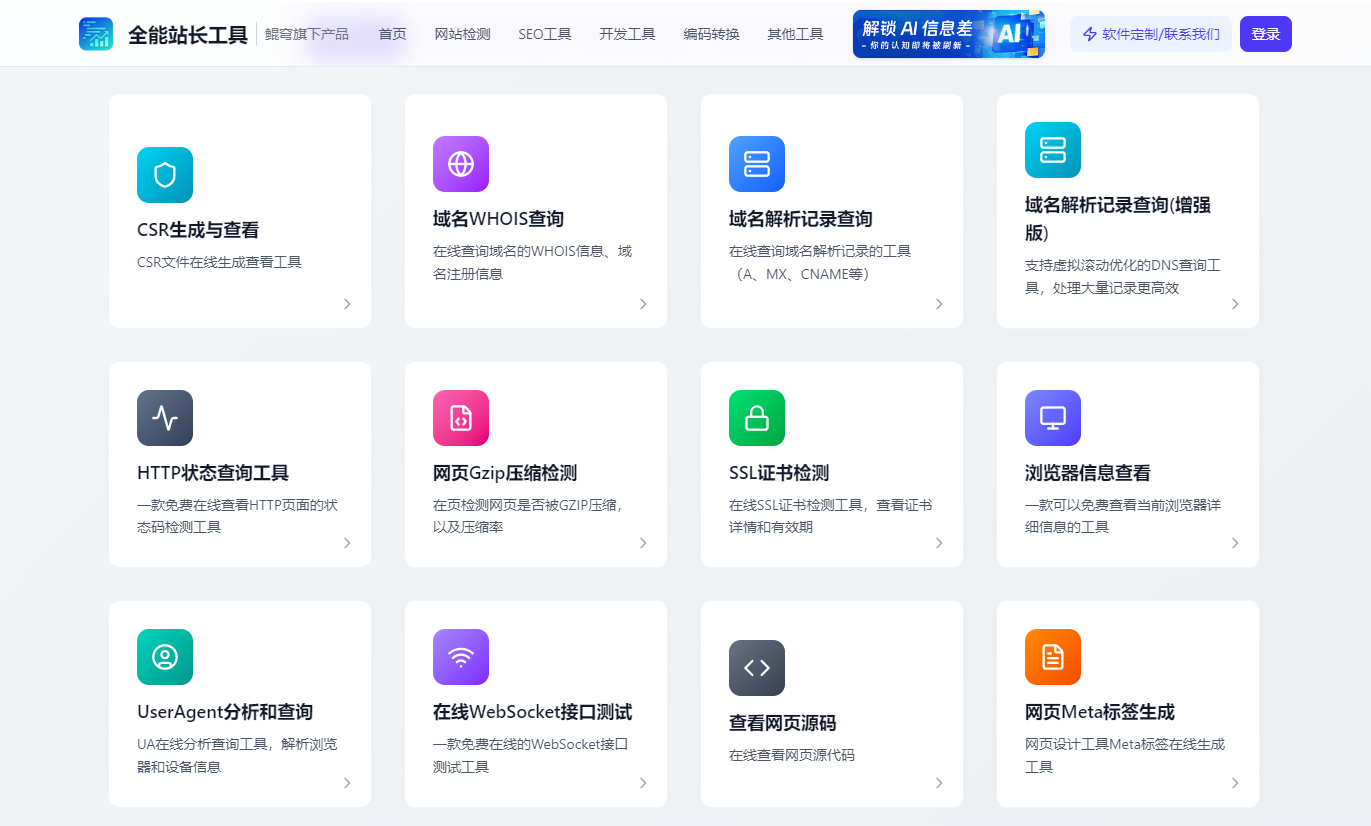The width and height of the screenshot is (1371, 826).
Task: Click the 域名解析记录查询 server icon
Action: point(756,164)
